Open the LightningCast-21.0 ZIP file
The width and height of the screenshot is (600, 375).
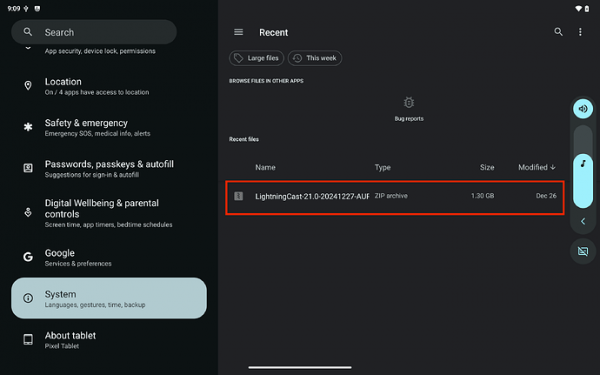click(x=395, y=197)
